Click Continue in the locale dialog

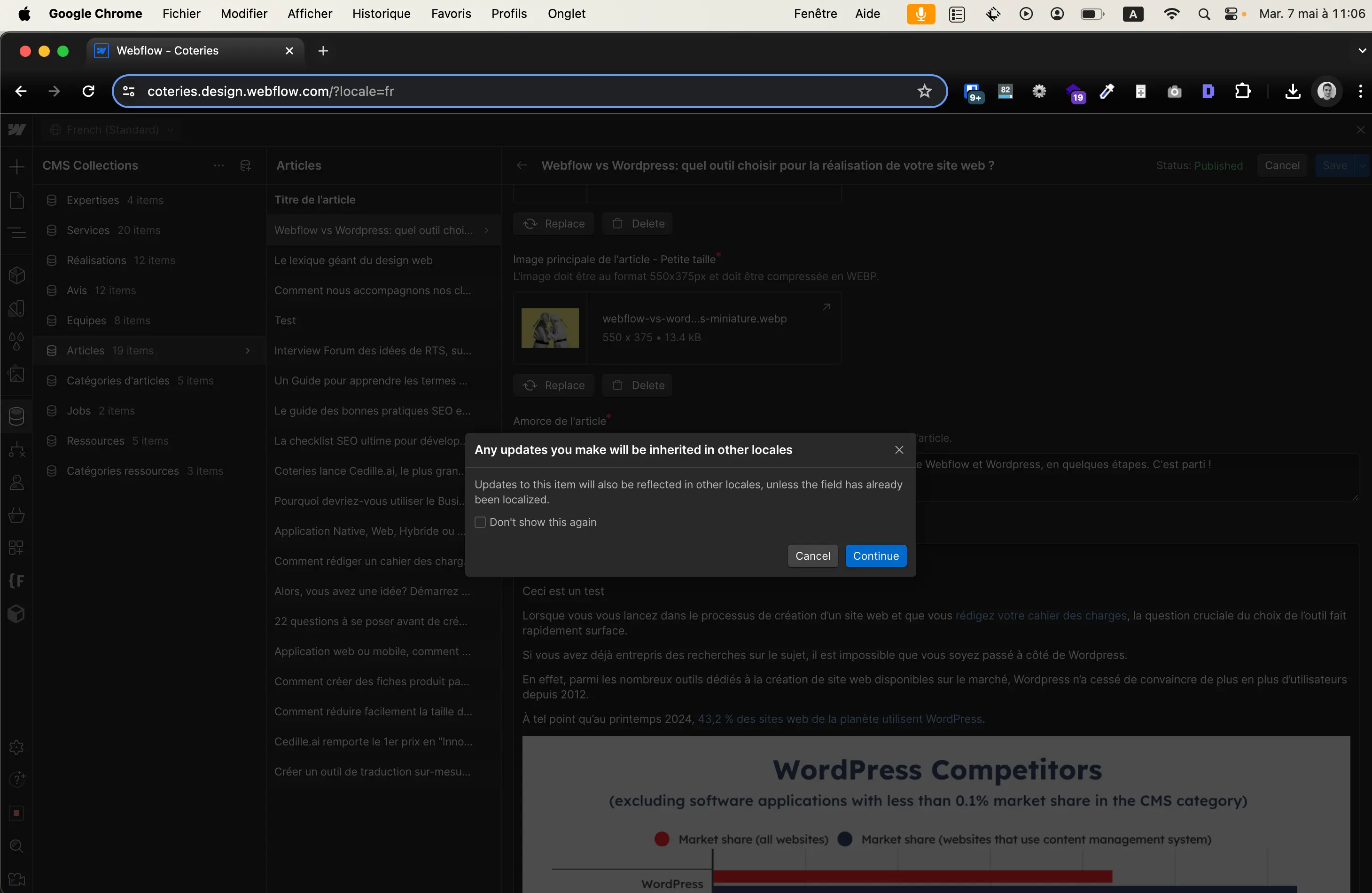pos(876,556)
